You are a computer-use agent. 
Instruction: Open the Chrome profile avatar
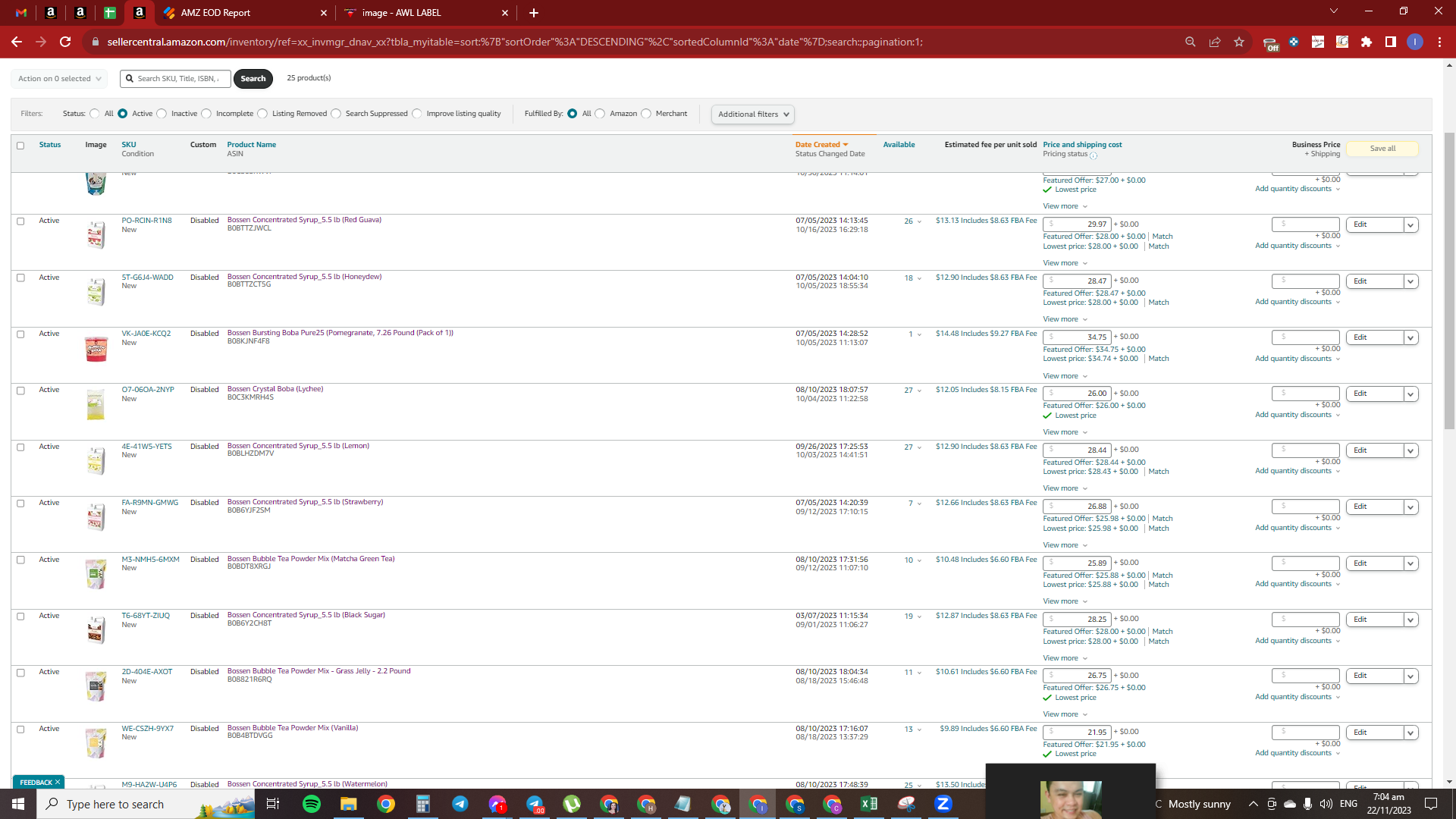tap(1415, 42)
